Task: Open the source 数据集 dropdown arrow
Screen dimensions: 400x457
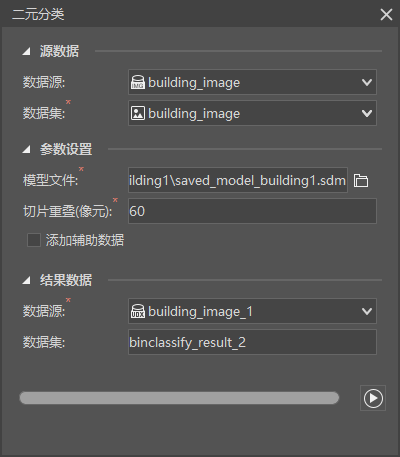Action: [x=367, y=113]
